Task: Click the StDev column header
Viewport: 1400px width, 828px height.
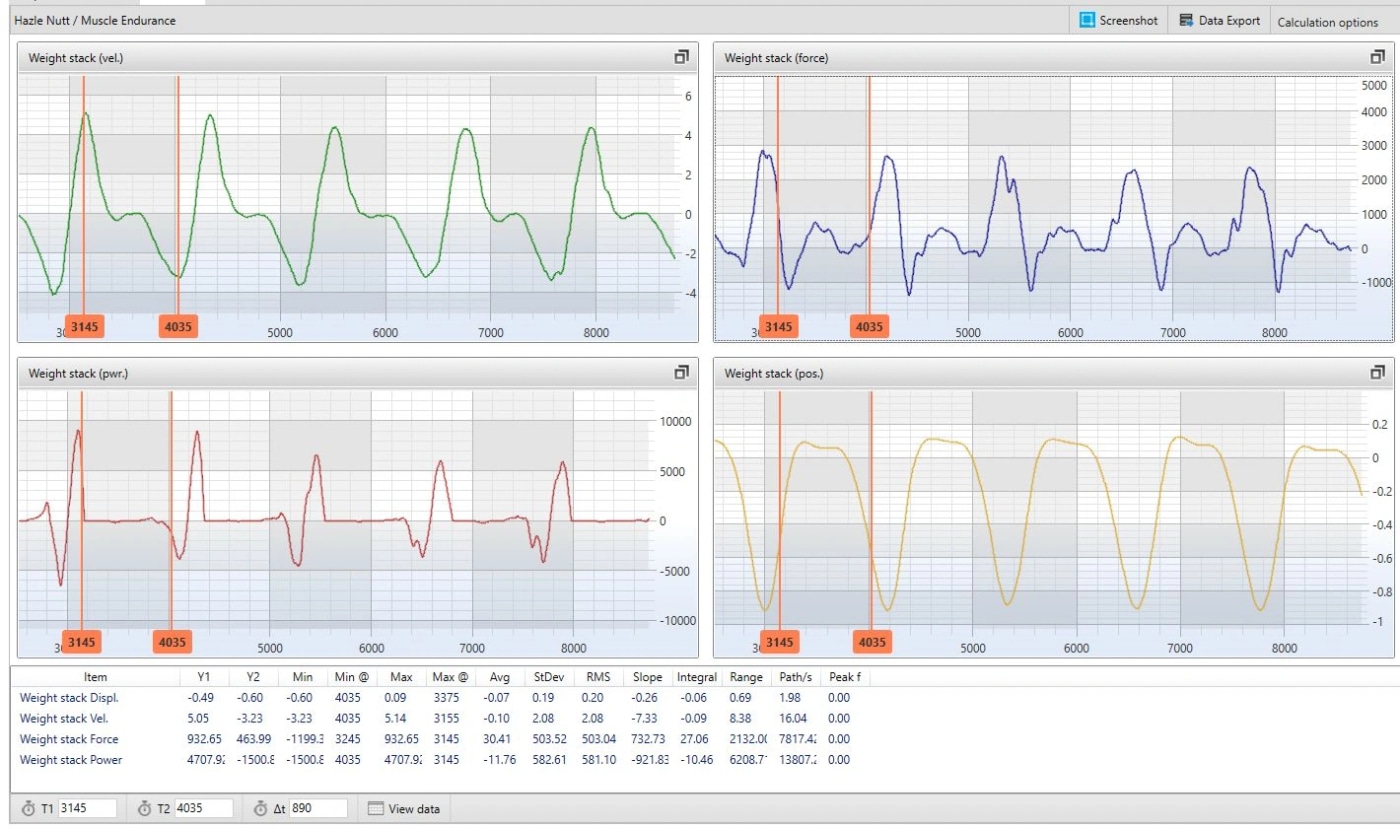Action: 547,677
